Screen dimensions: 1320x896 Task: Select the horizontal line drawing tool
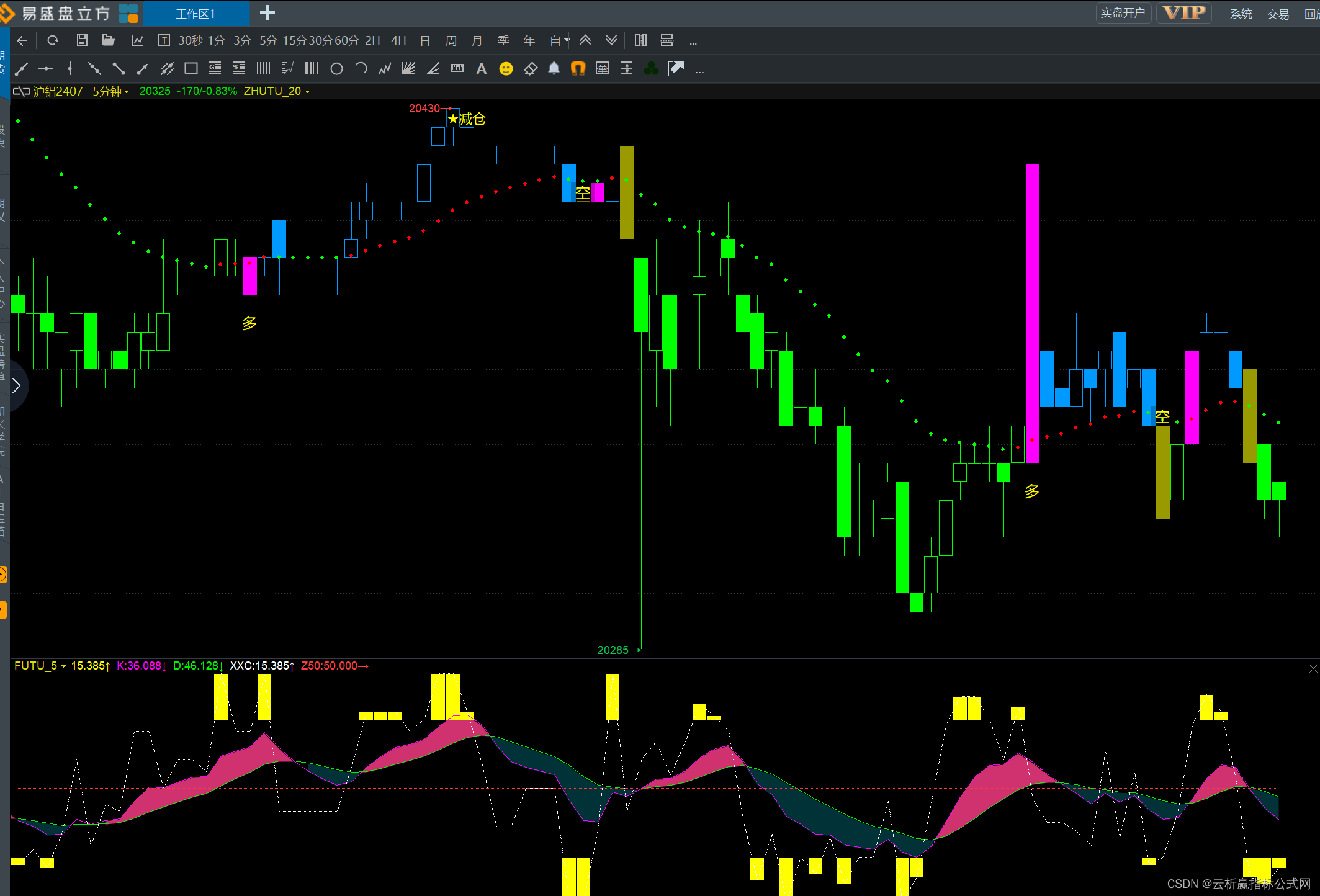[45, 69]
